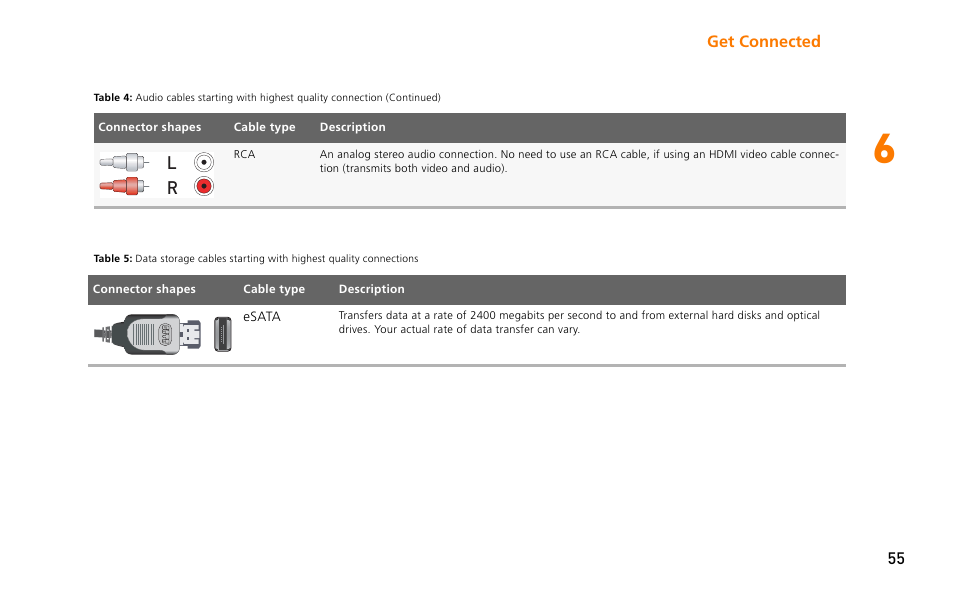Click 'Description' header in Table 4
This screenshot has width=954, height=611.
[353, 127]
